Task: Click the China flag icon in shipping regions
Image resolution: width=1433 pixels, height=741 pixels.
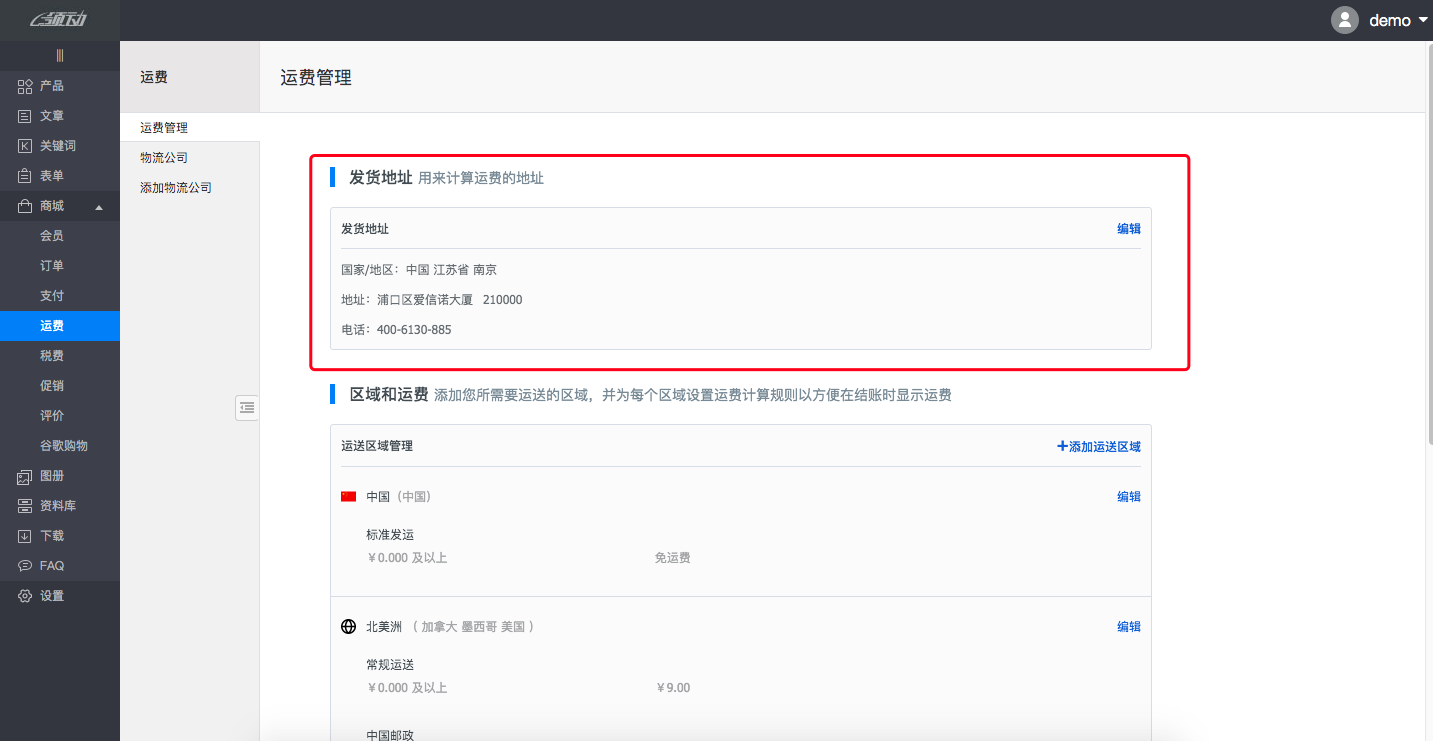Action: click(347, 495)
